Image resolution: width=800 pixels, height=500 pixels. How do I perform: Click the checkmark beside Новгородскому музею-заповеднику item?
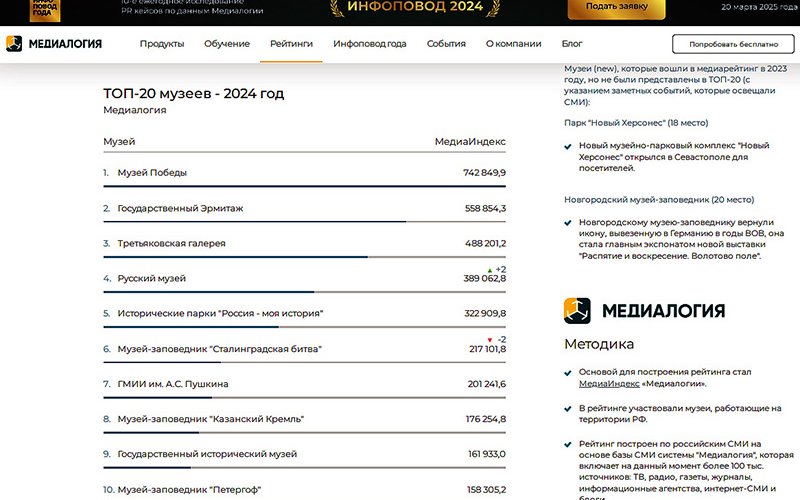[568, 223]
